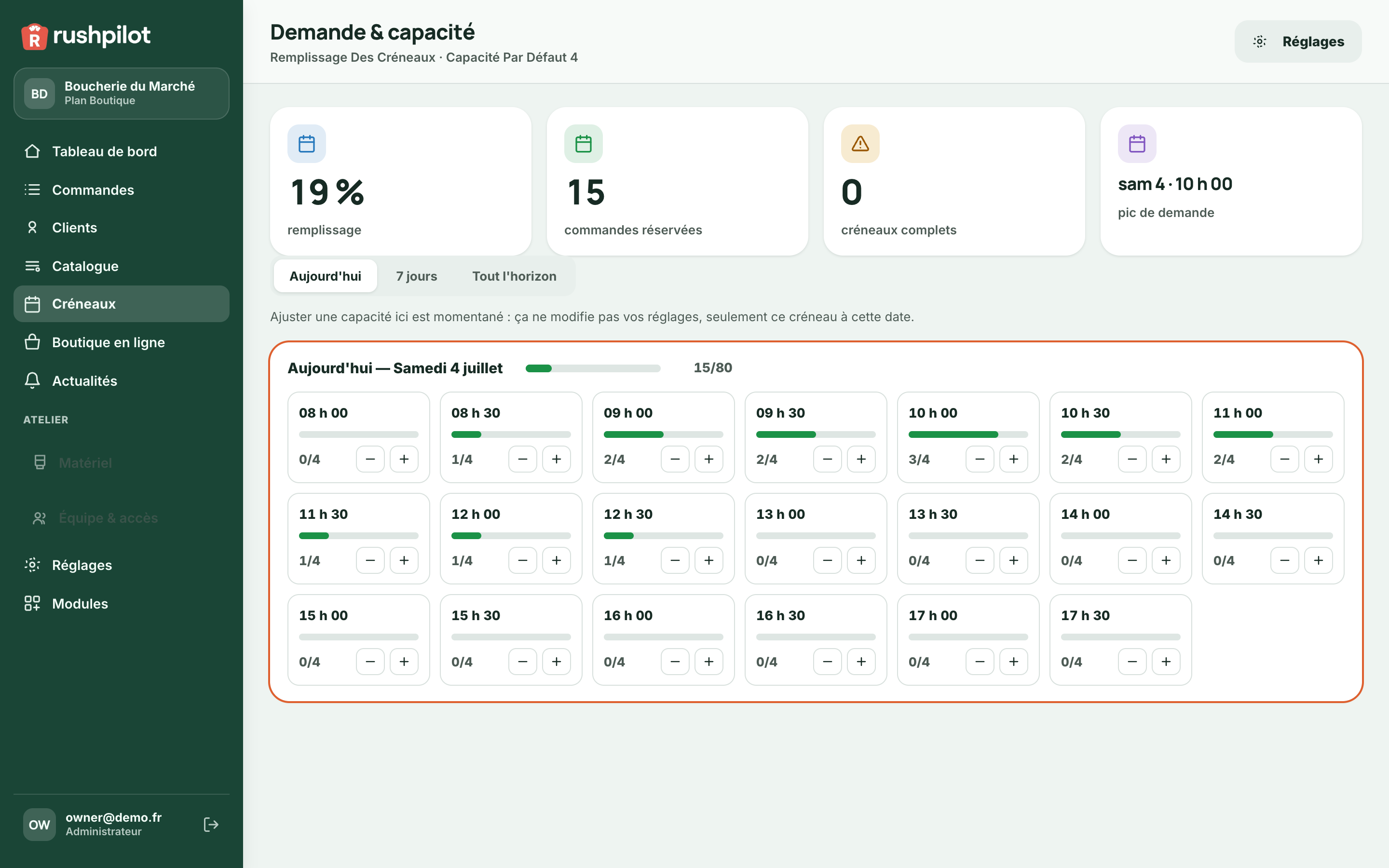
Task: Decrease capacity for the 08 h 30 slot
Action: click(522, 459)
